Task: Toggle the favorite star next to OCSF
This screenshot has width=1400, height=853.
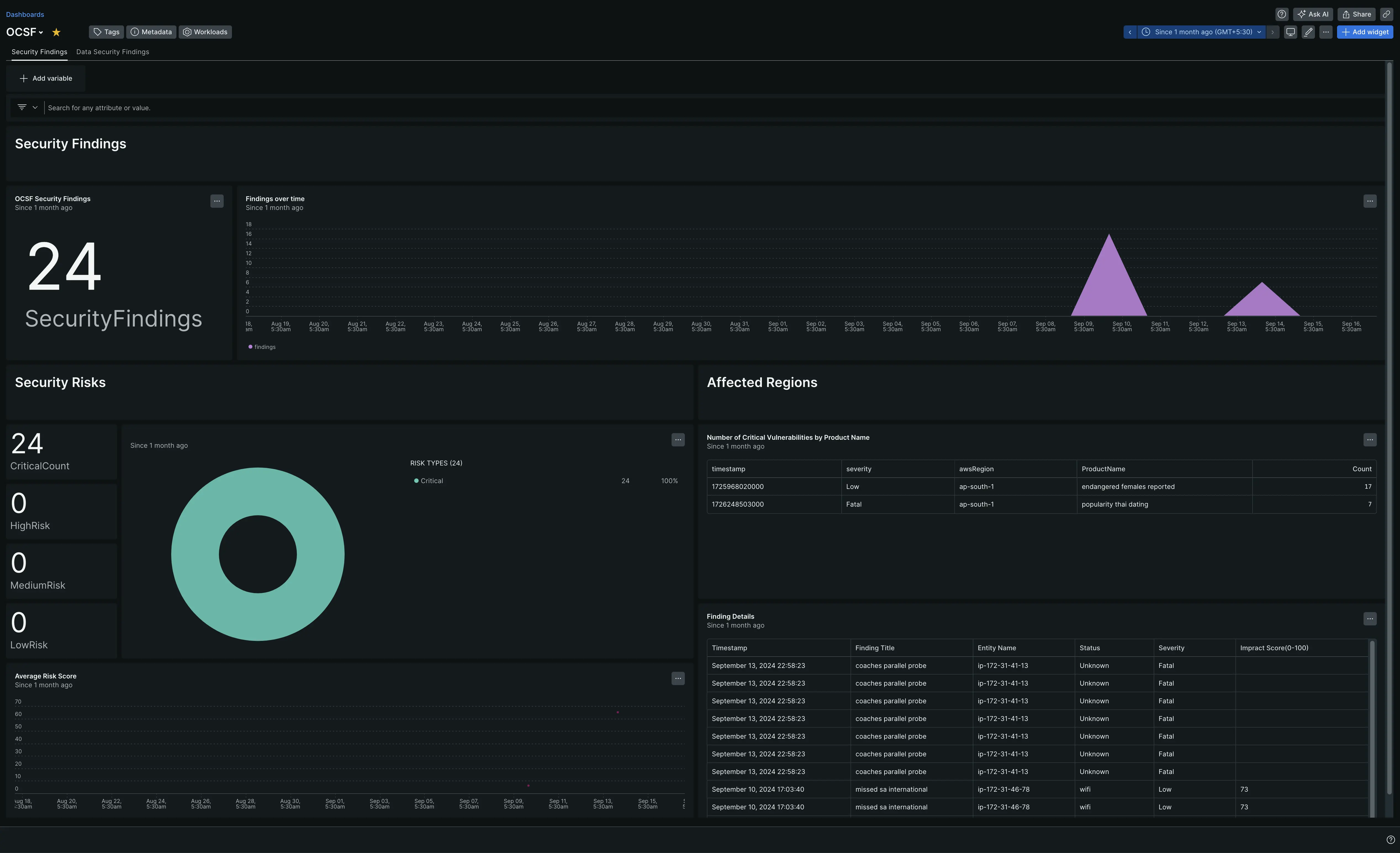Action: pyautogui.click(x=56, y=32)
